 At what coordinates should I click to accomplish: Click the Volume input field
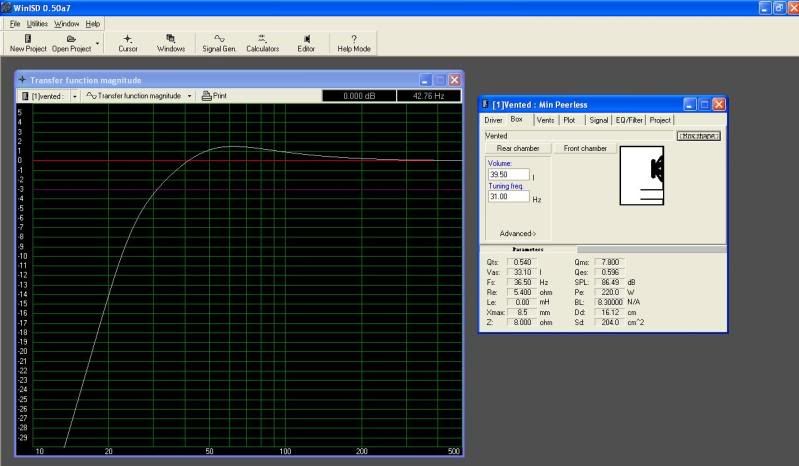click(x=508, y=175)
